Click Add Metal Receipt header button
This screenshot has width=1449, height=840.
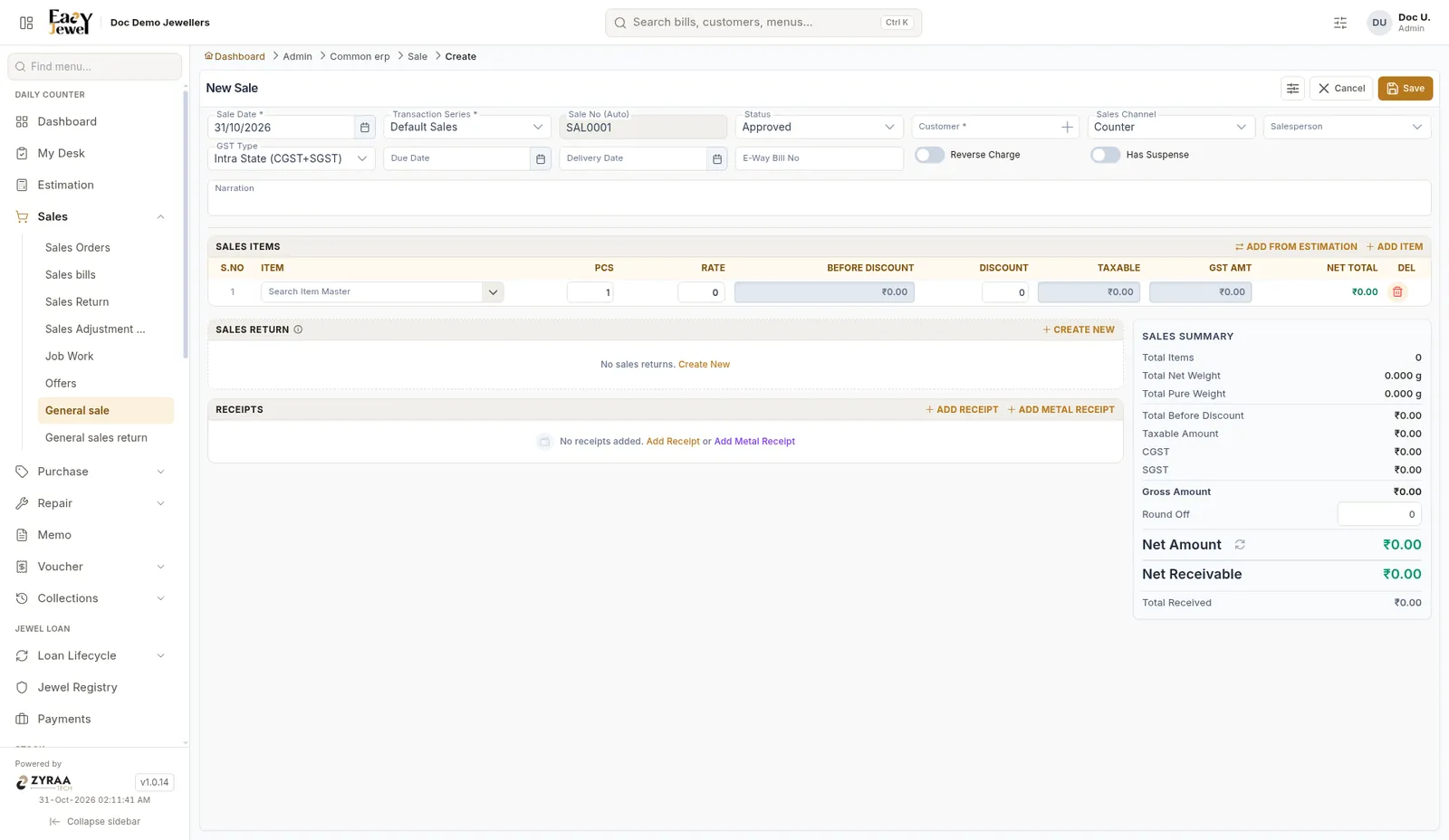(x=1061, y=409)
